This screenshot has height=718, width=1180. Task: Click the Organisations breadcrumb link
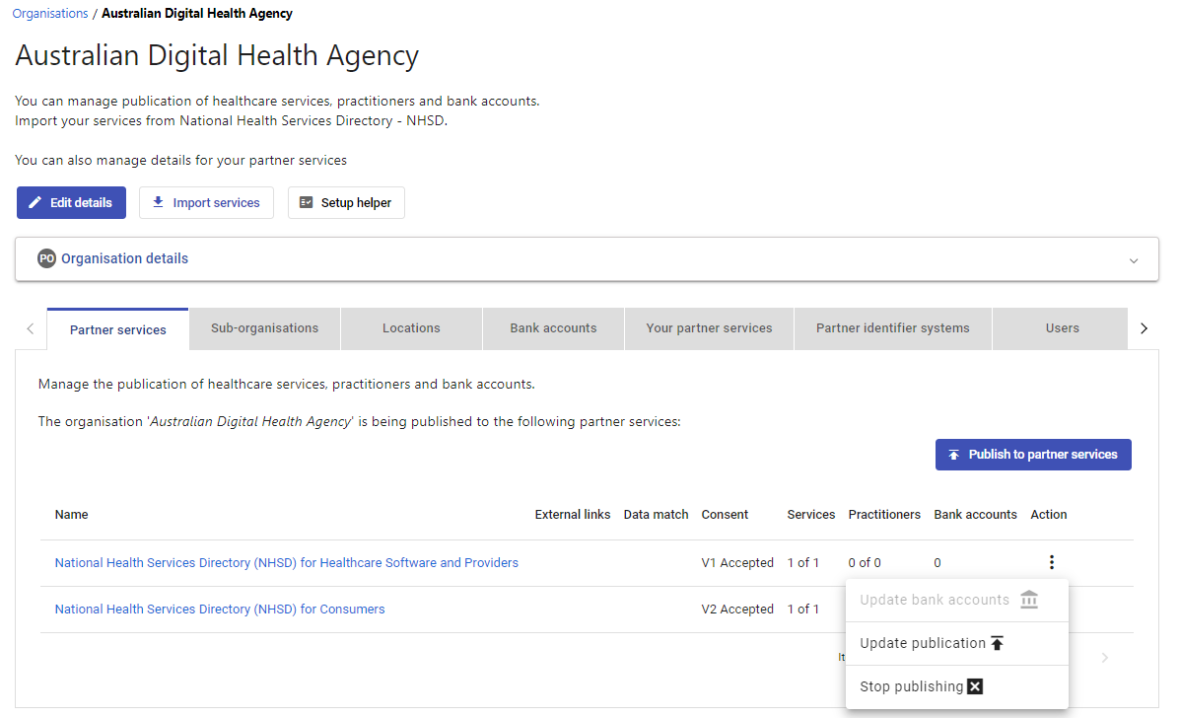[x=50, y=14]
